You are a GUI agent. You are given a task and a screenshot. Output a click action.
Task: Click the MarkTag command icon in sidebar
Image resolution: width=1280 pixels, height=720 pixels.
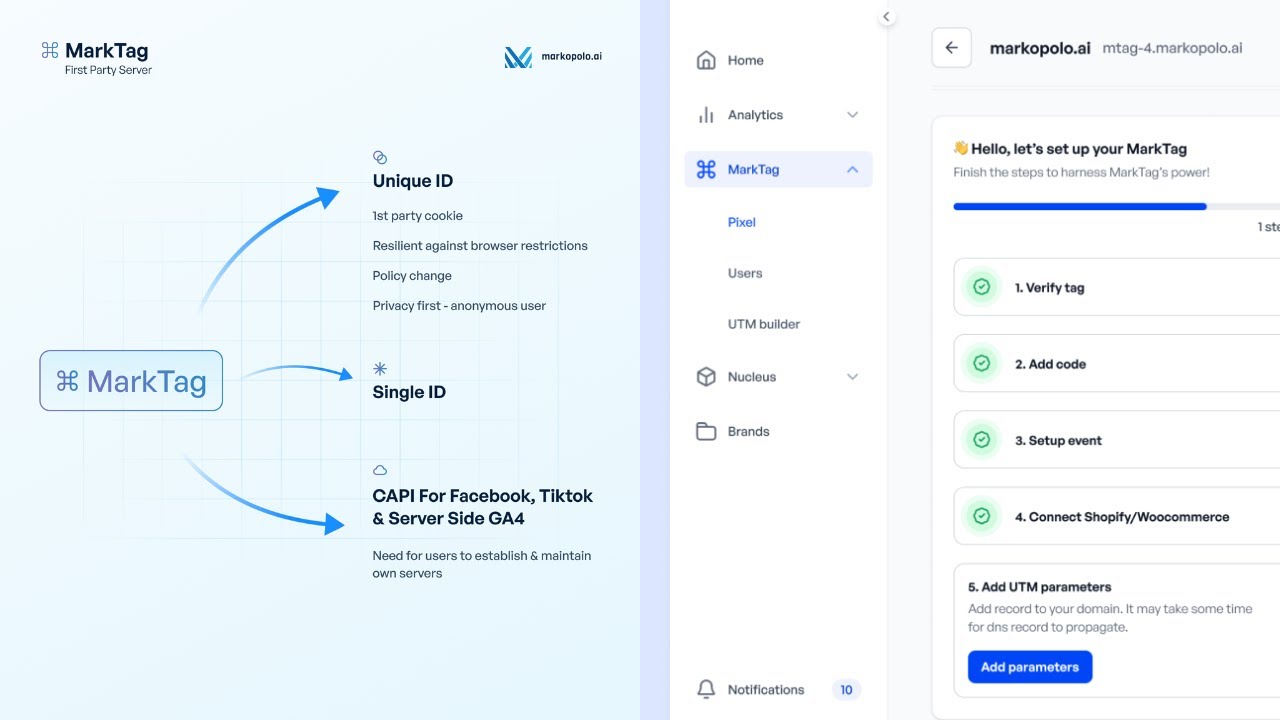point(706,169)
